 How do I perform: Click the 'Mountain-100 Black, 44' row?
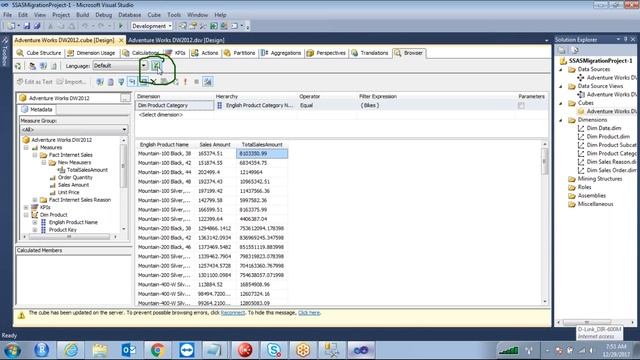coord(212,172)
